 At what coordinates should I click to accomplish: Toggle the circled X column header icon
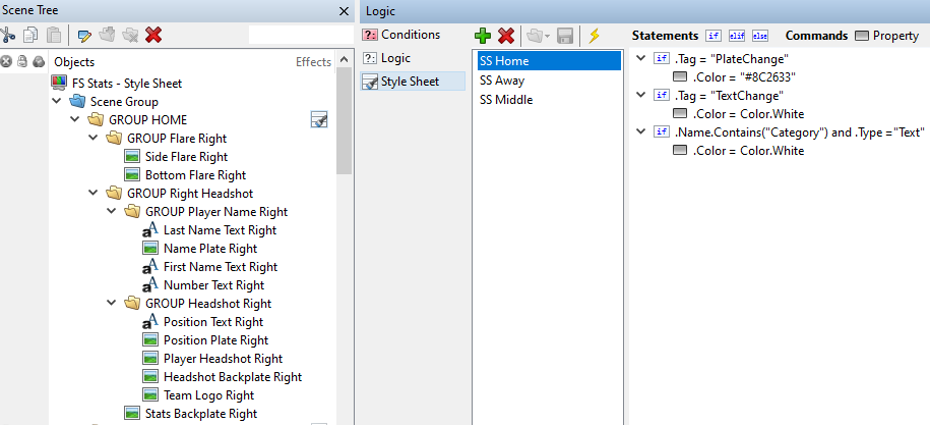pyautogui.click(x=7, y=62)
